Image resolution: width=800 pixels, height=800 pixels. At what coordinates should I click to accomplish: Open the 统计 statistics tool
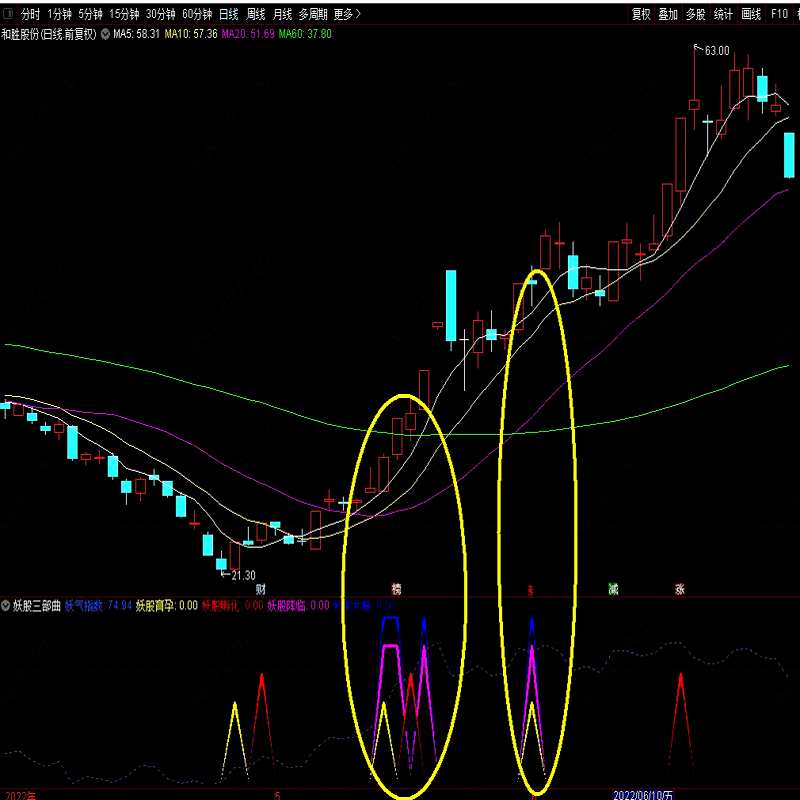[x=723, y=14]
